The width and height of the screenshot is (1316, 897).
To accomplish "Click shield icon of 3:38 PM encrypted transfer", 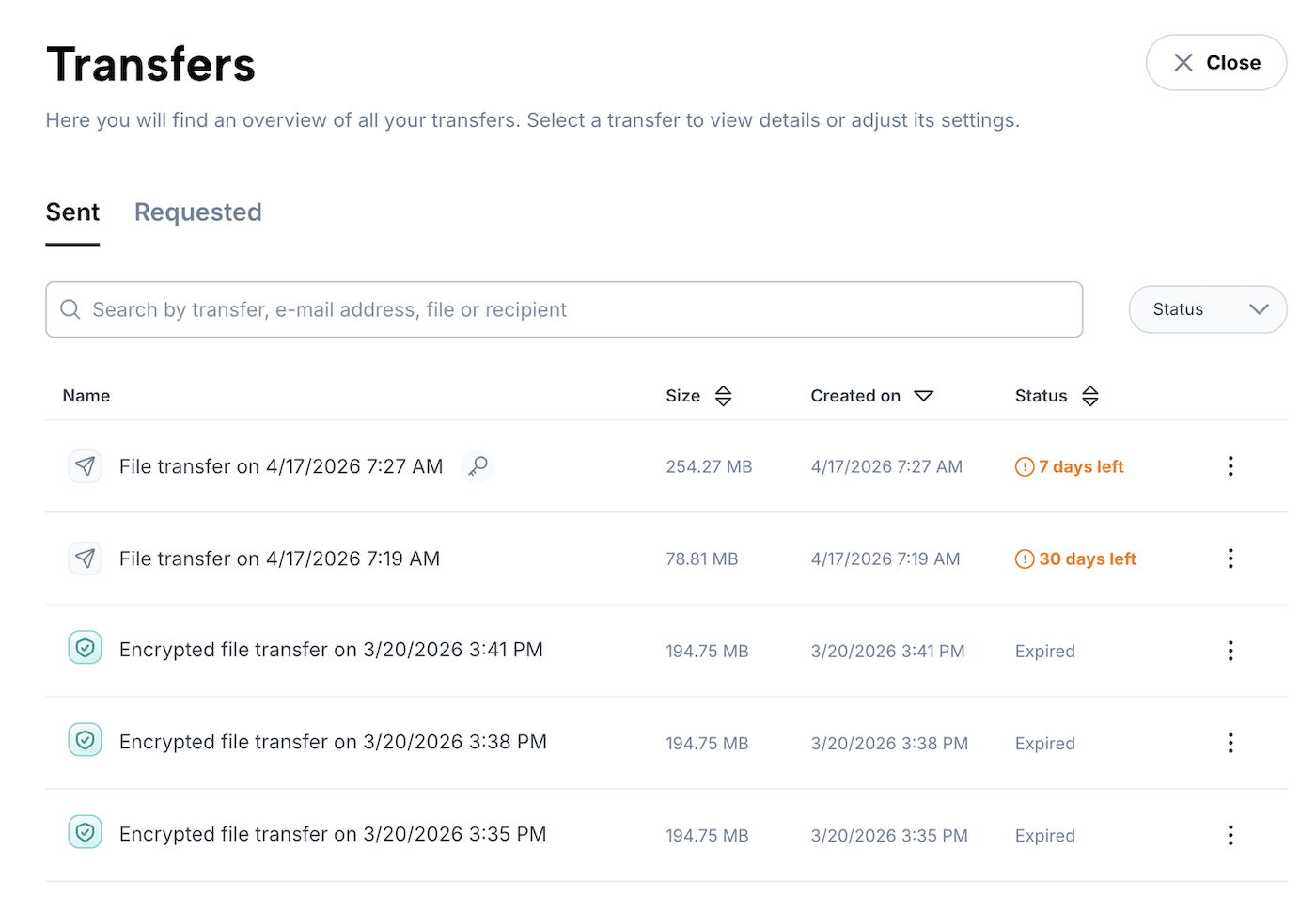I will [86, 740].
